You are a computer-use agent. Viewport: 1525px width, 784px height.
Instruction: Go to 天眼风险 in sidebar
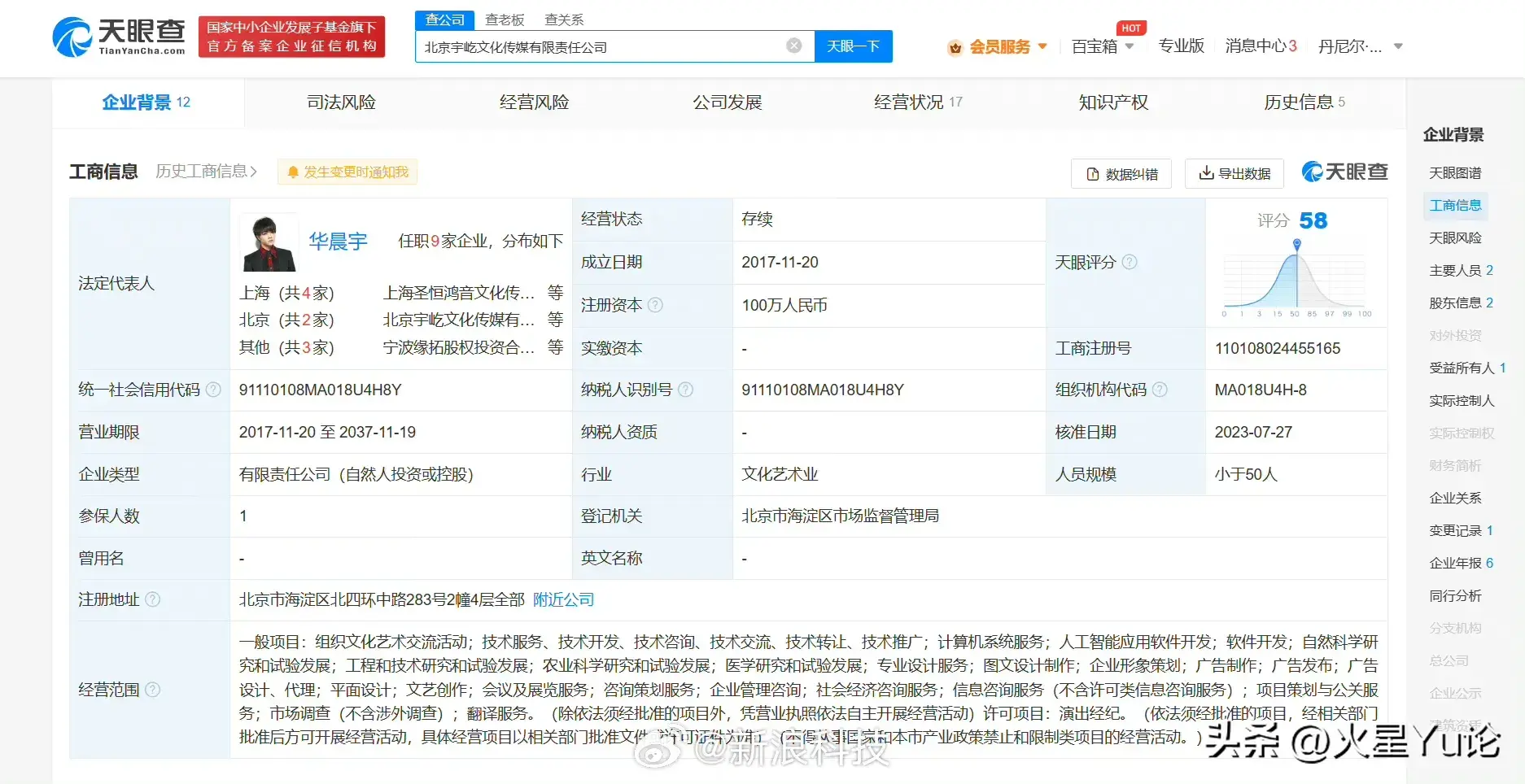pyautogui.click(x=1455, y=238)
